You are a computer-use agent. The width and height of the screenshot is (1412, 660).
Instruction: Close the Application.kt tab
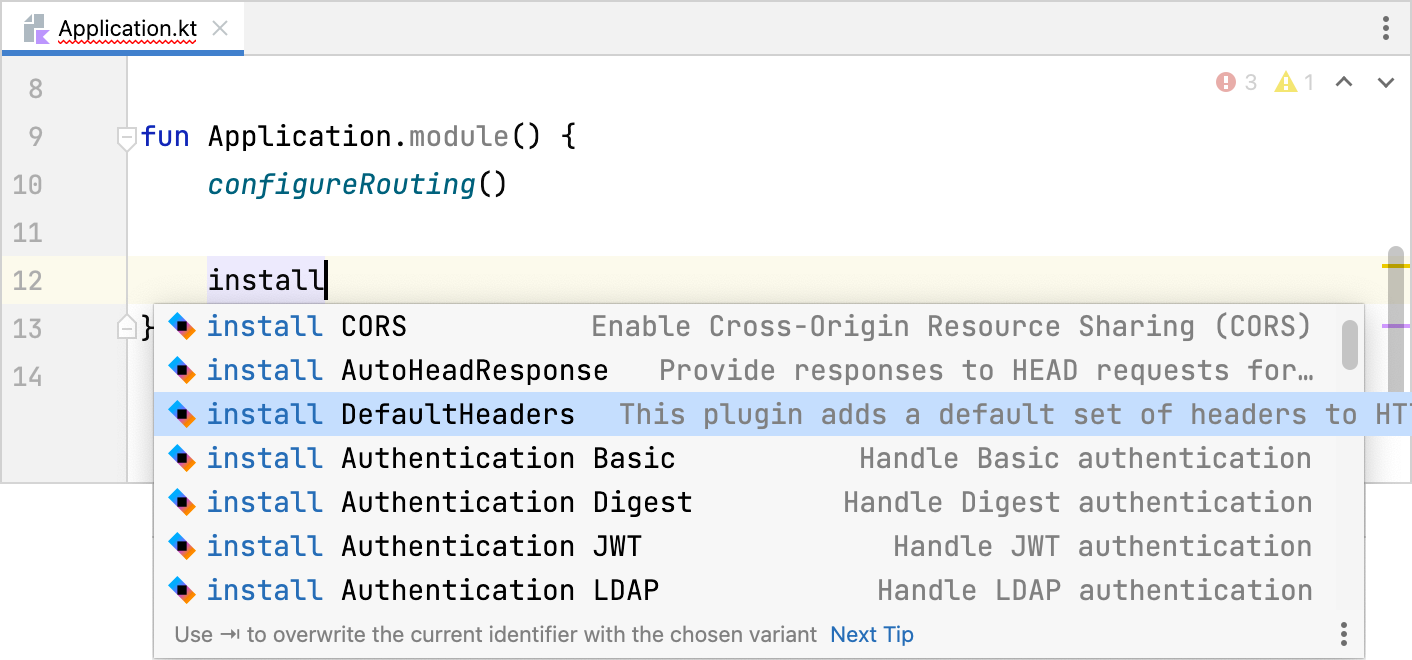coord(219,29)
